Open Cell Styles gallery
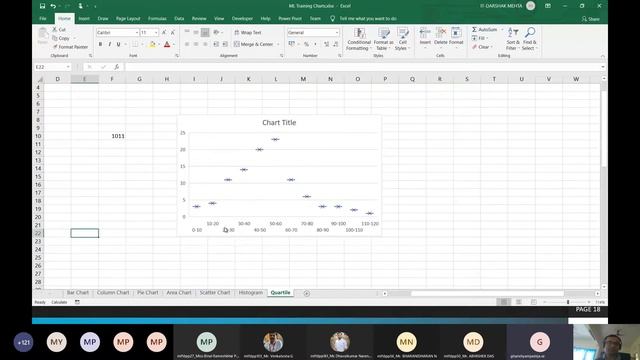This screenshot has height=360, width=640. [402, 39]
